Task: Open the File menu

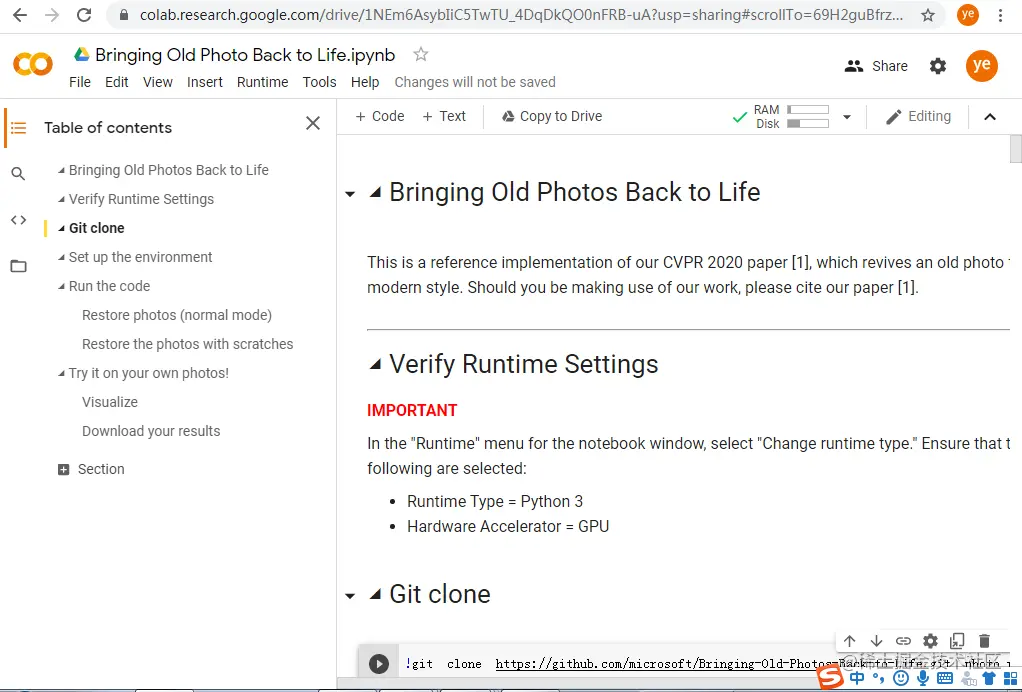Action: point(80,82)
